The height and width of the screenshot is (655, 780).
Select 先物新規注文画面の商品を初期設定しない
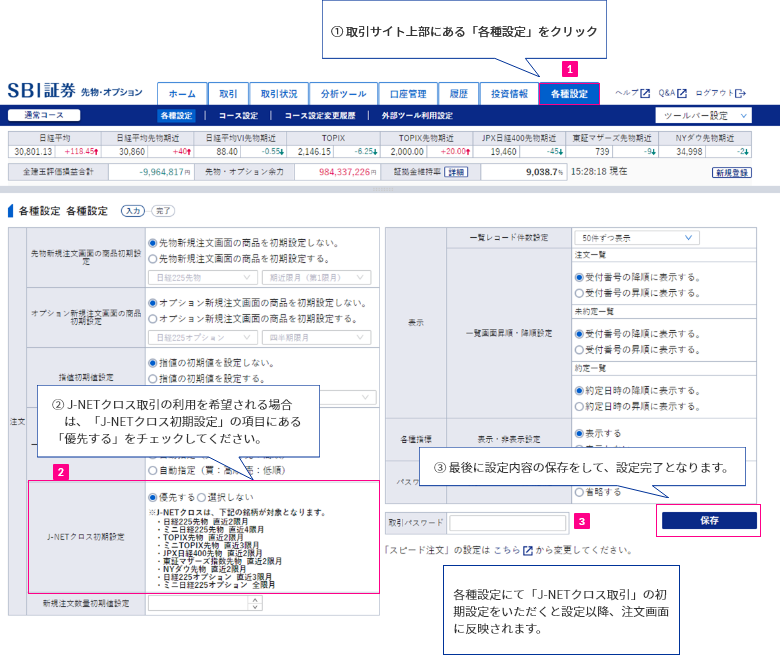[153, 243]
